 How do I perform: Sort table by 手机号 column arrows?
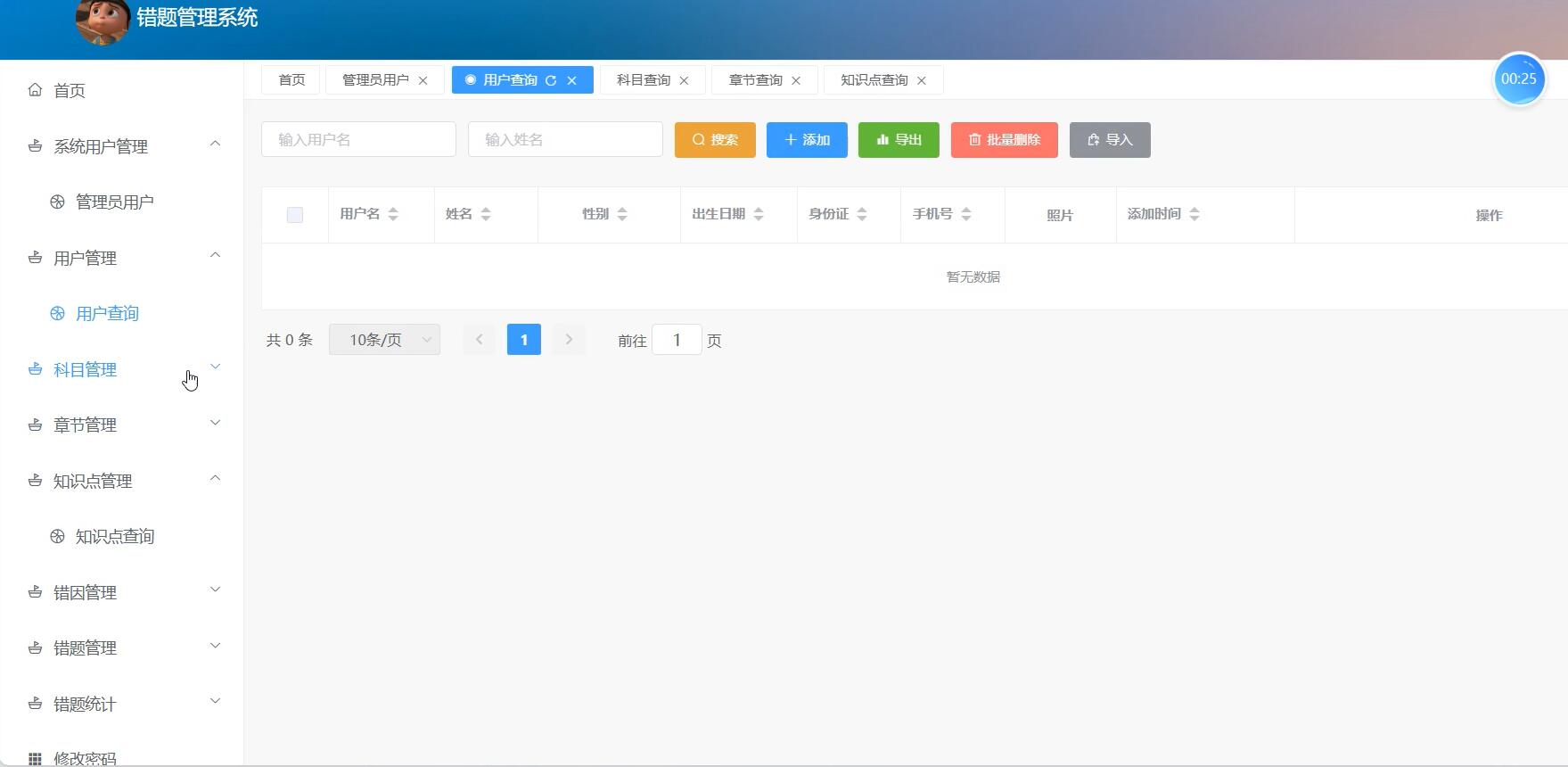[x=966, y=214]
